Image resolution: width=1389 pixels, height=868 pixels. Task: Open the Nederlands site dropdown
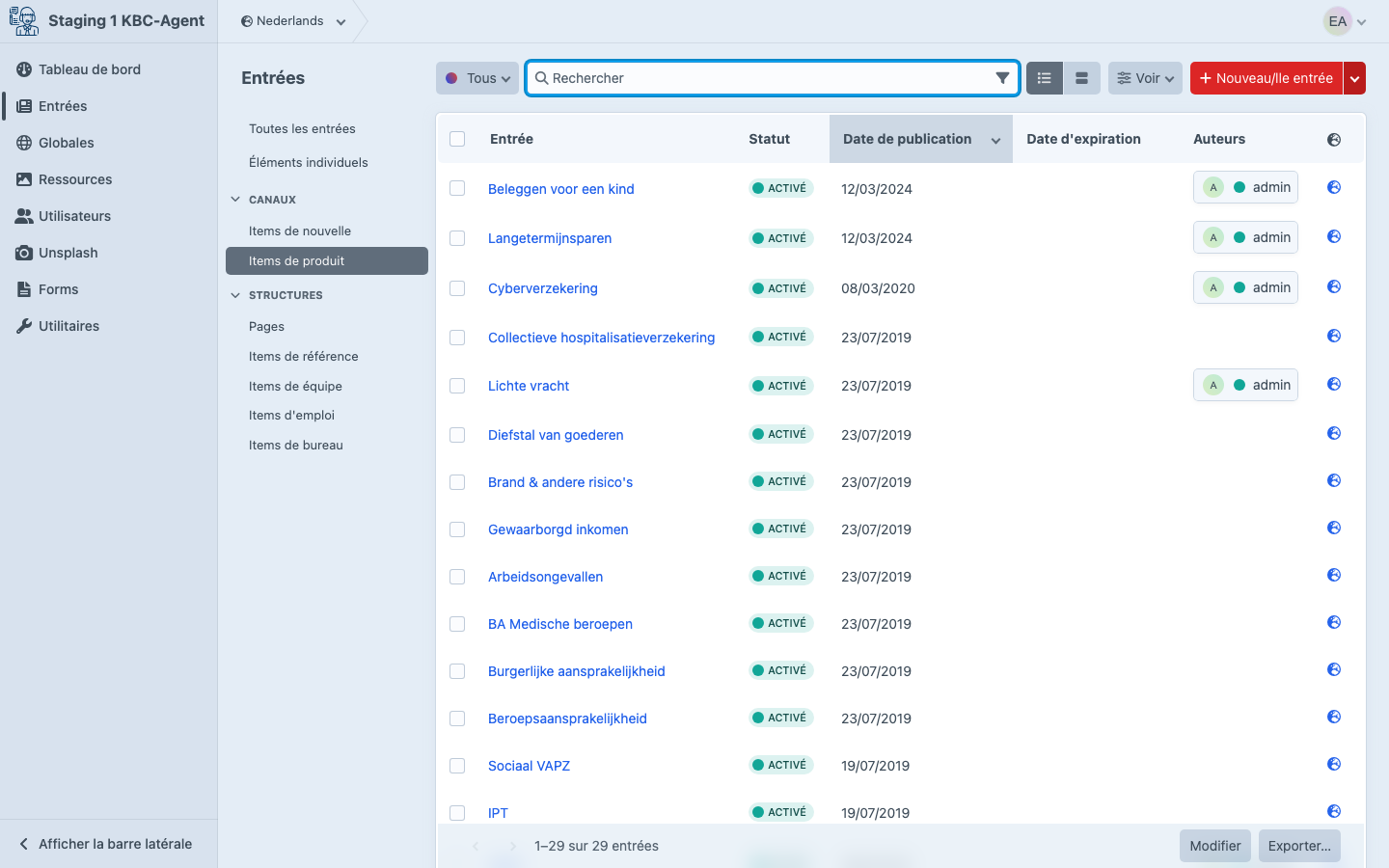coord(293,21)
